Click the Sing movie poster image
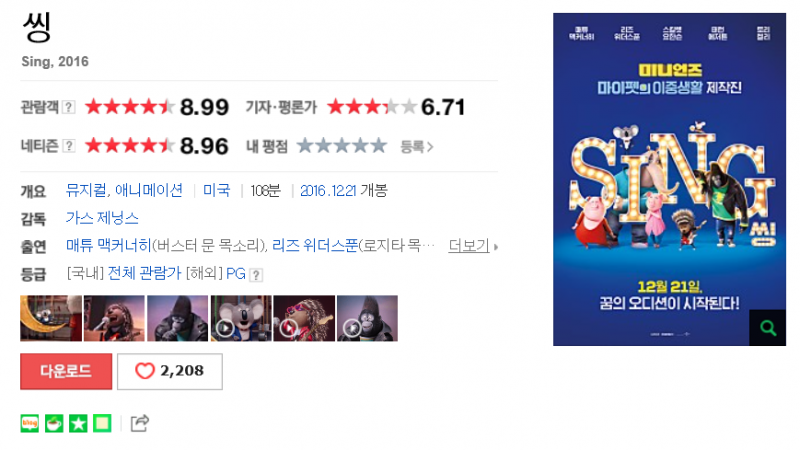 coord(669,179)
